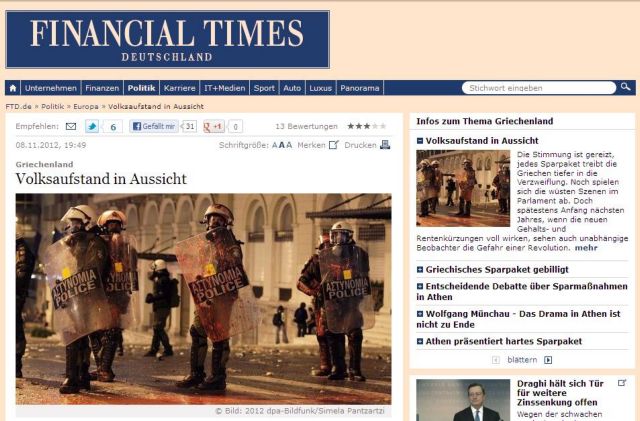Screen dimensions: 640x421
Task: Click the Twitter share count 6
Action: (113, 127)
